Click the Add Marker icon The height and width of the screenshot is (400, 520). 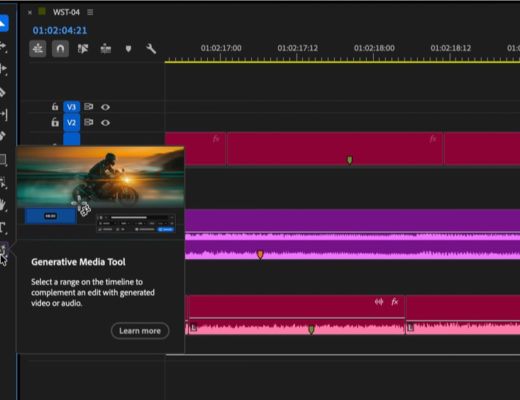[x=128, y=49]
